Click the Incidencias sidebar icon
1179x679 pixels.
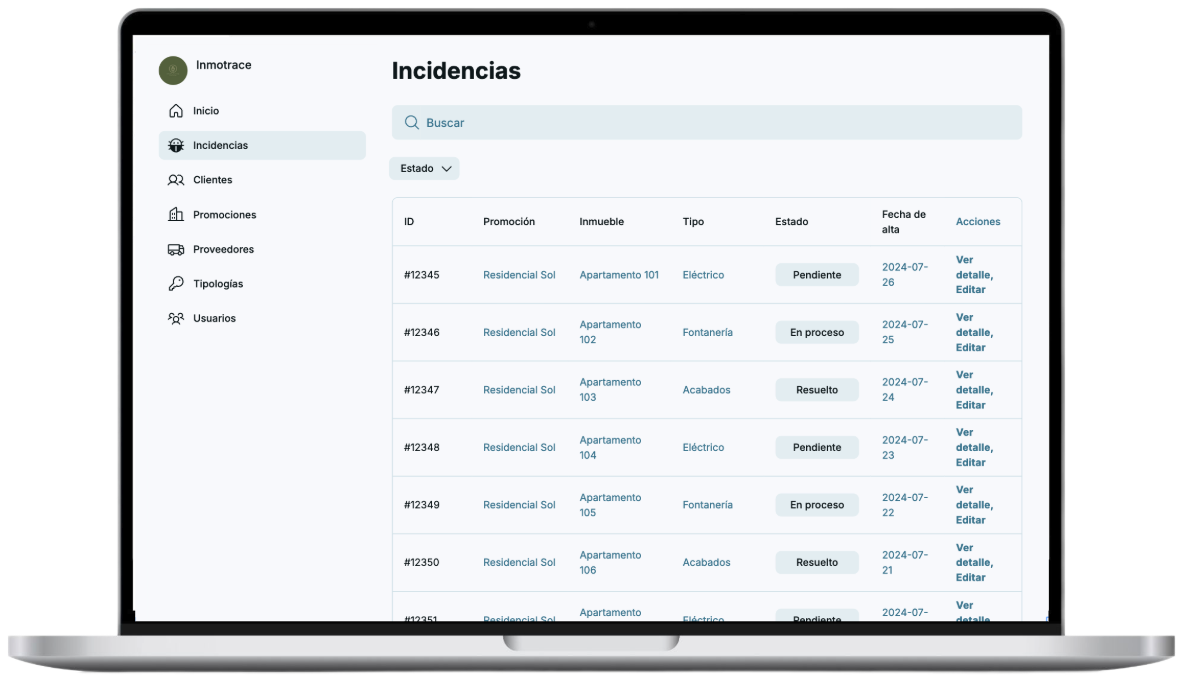(x=176, y=146)
